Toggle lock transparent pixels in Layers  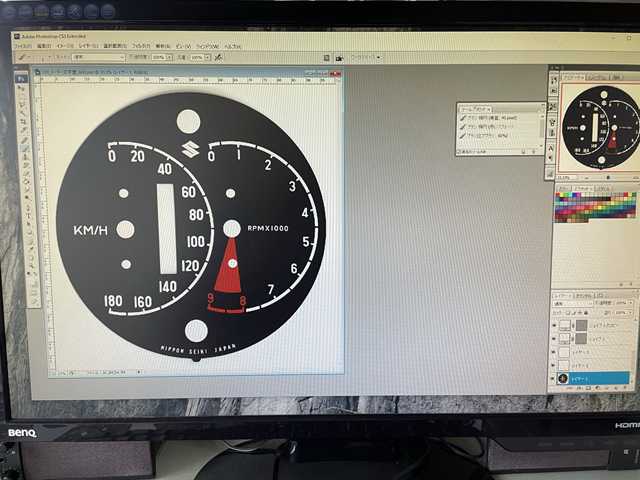pos(568,313)
